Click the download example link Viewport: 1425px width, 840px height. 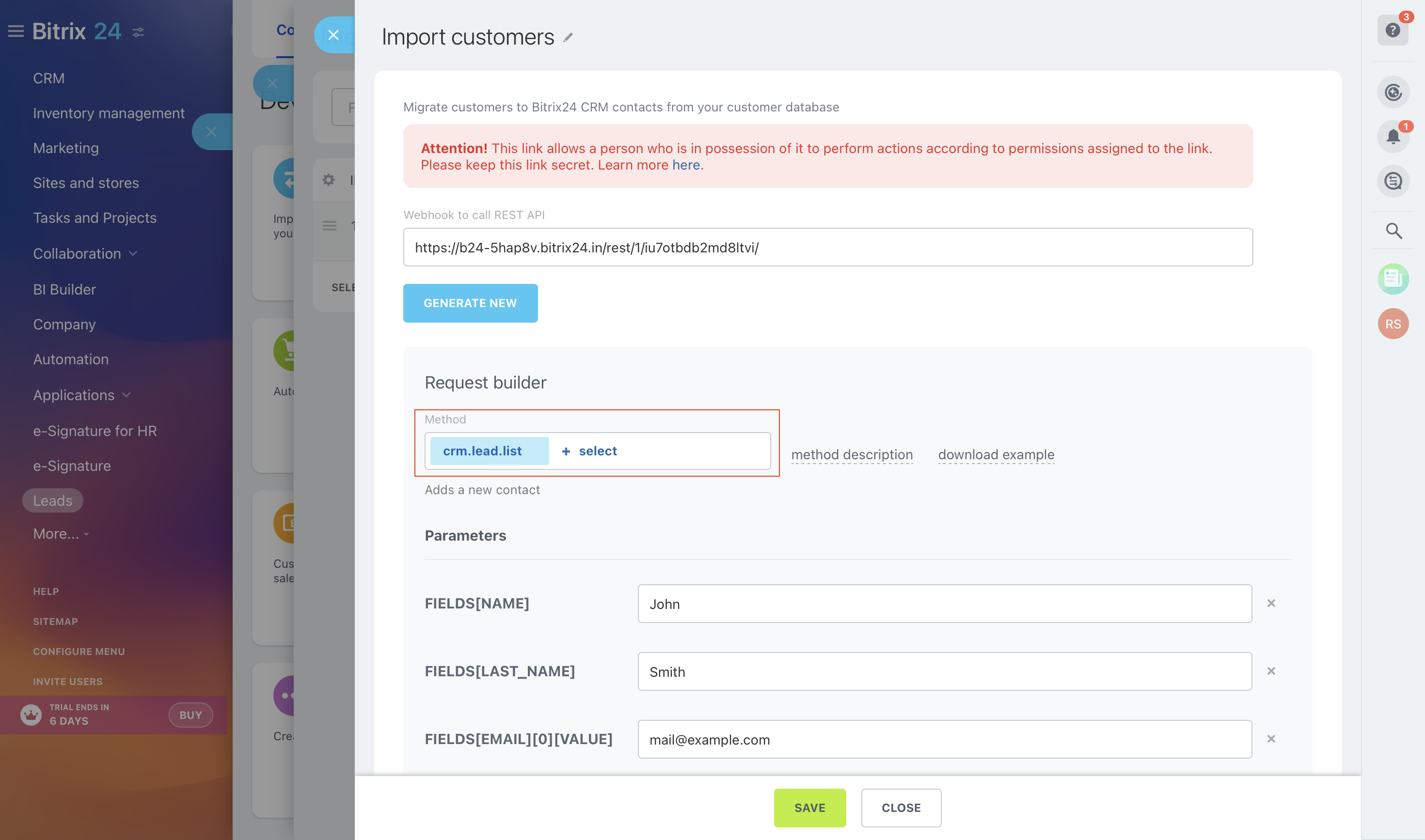(996, 454)
